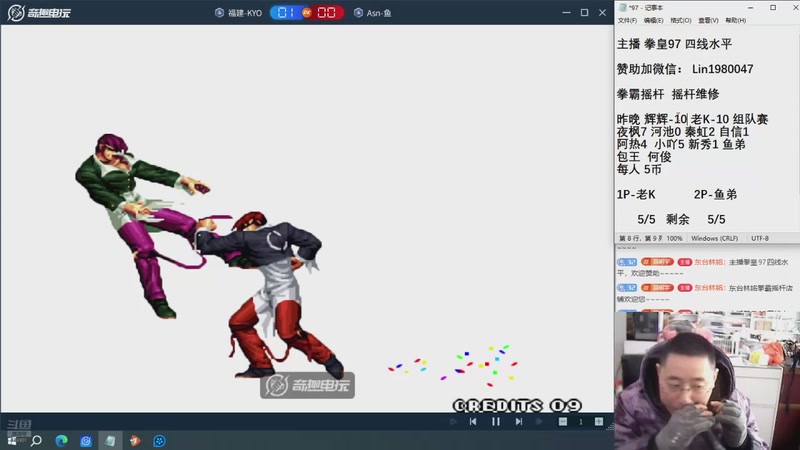Click the word '剩余' in Notepad
800x450 pixels.
tap(678, 219)
